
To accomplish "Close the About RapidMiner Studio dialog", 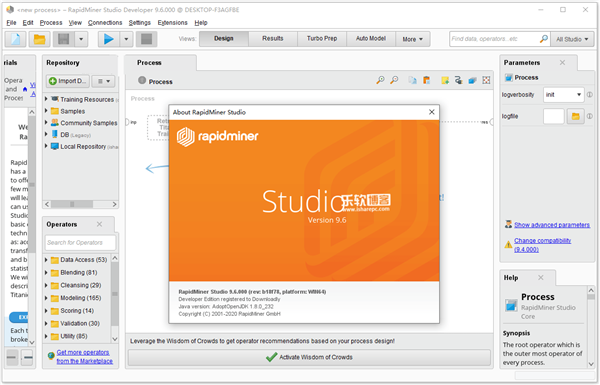I will (x=432, y=112).
